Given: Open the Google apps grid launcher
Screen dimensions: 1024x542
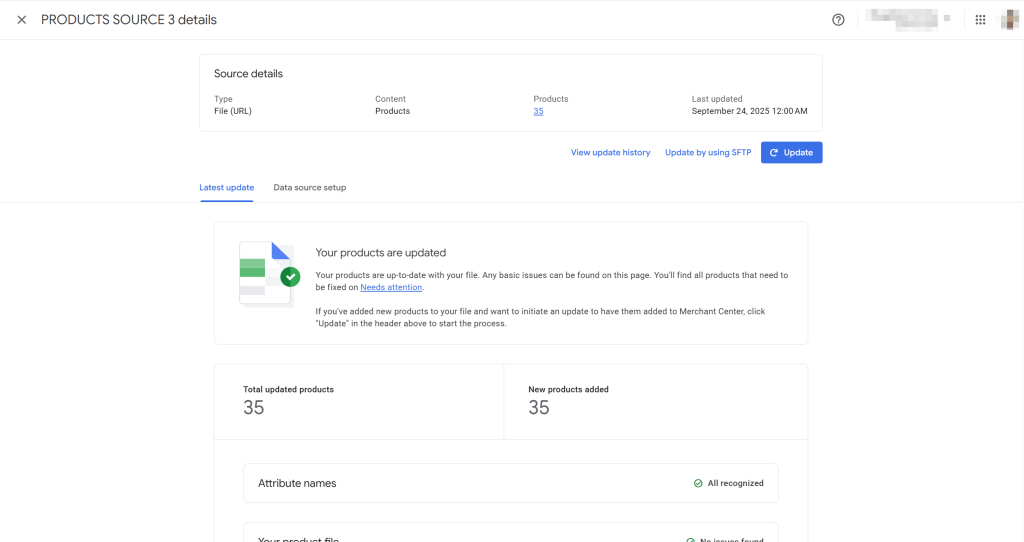Looking at the screenshot, I should tap(980, 20).
